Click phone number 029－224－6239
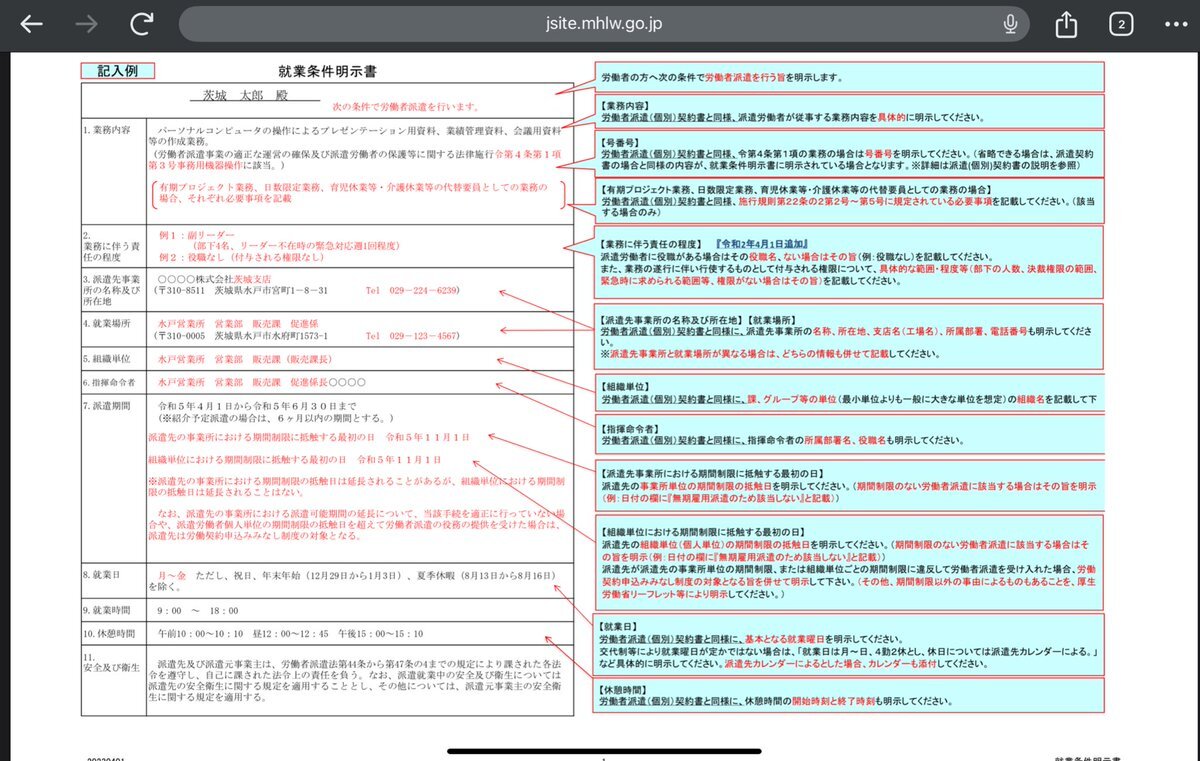 424,290
